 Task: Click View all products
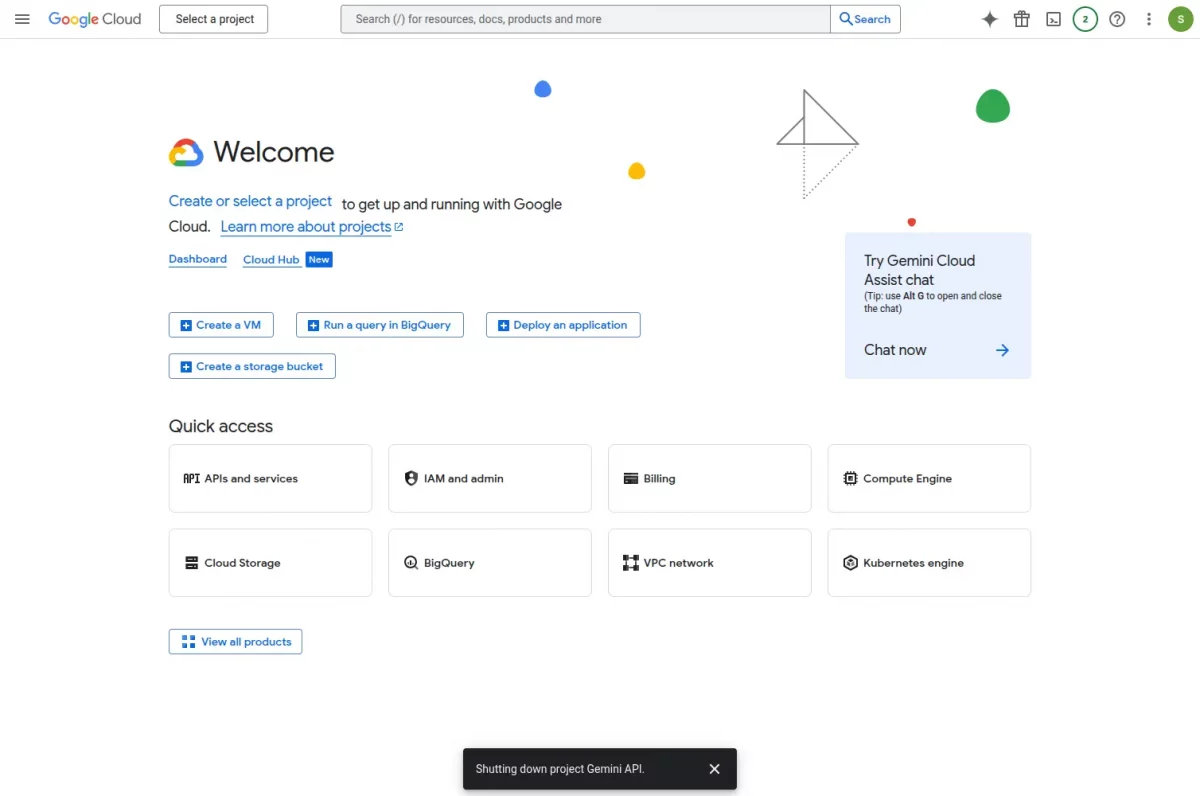click(235, 641)
